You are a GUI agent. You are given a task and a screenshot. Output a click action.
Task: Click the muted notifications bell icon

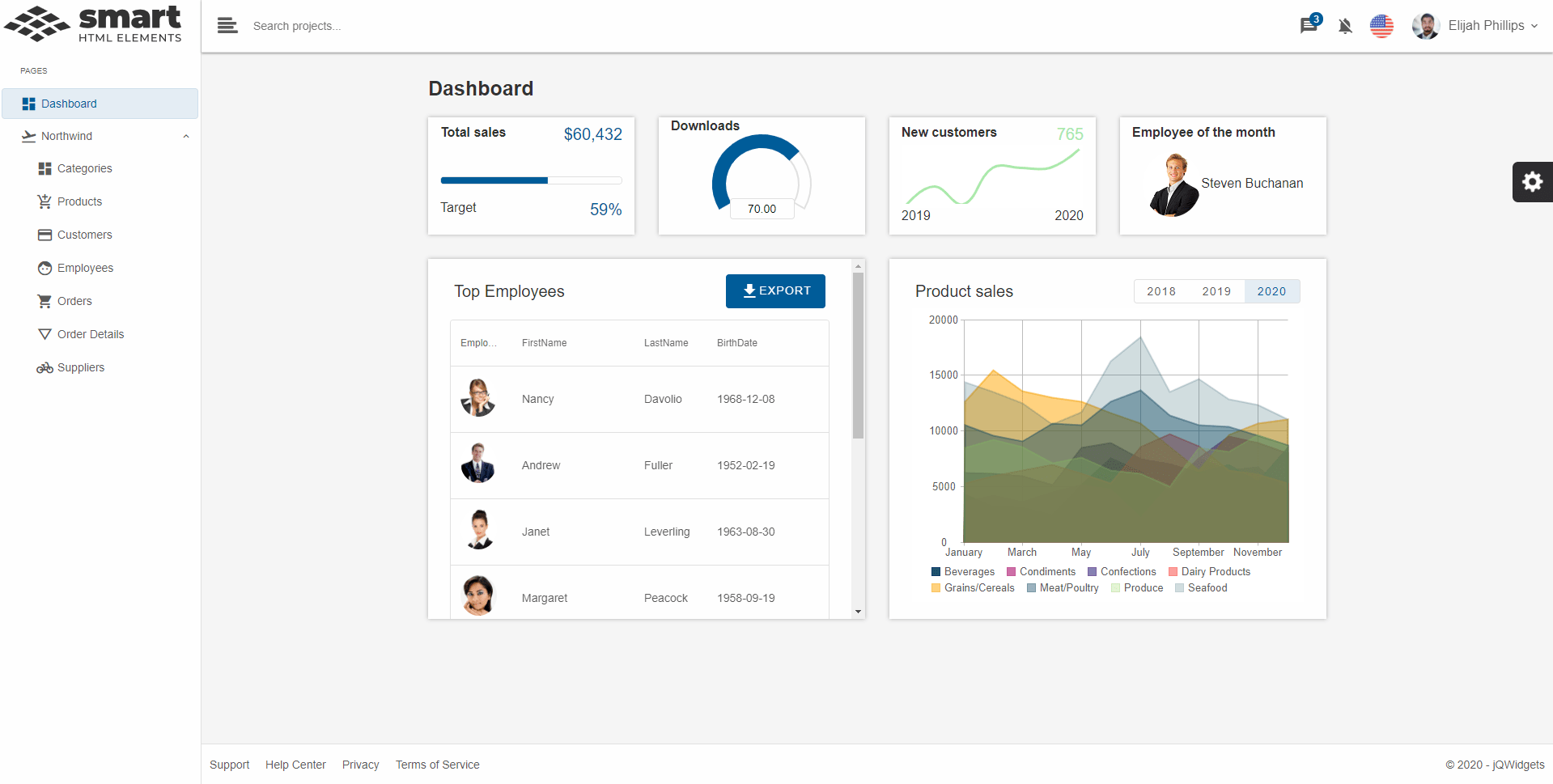click(1345, 26)
